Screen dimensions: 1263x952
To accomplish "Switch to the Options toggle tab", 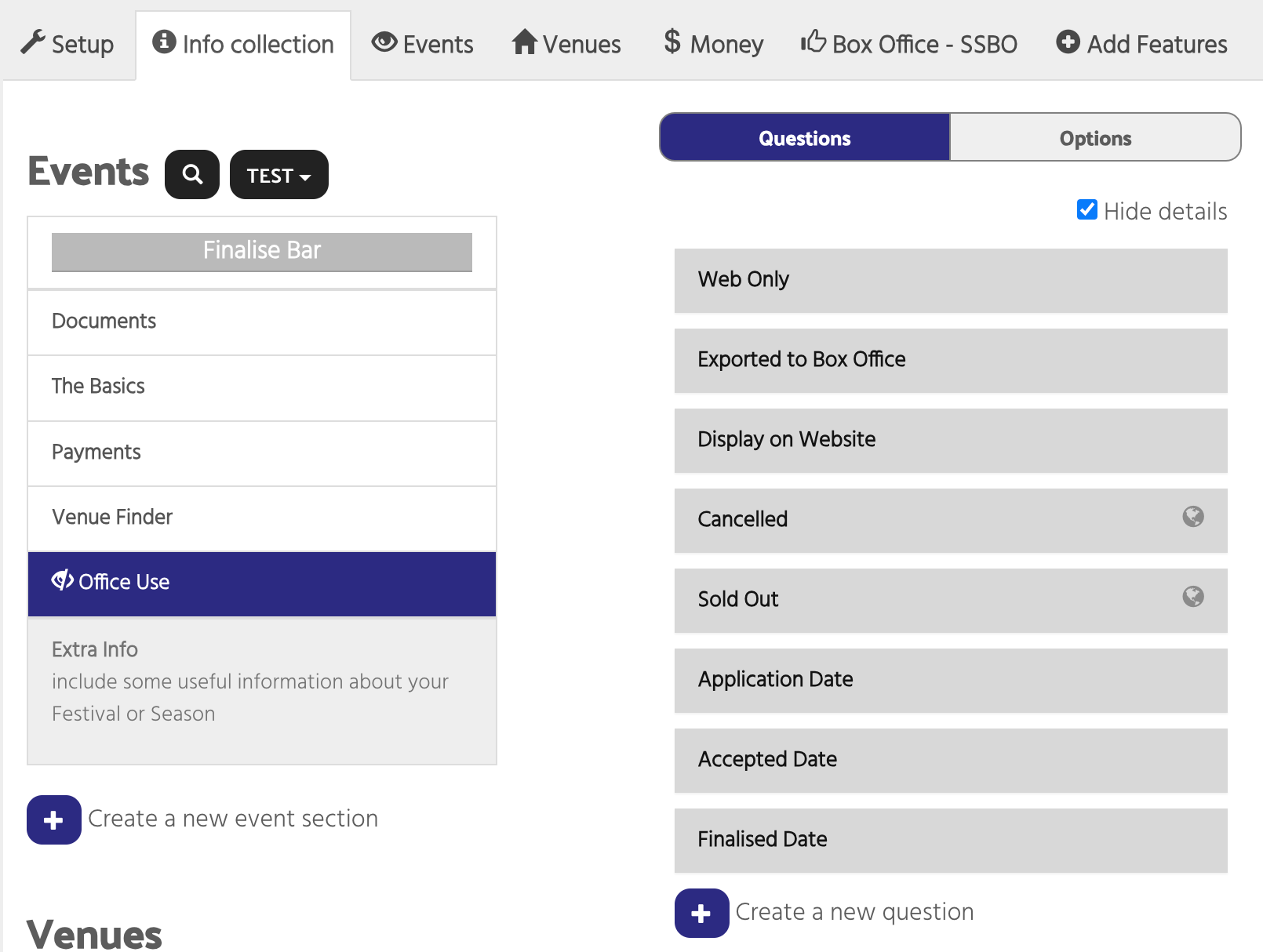I will (x=1095, y=138).
